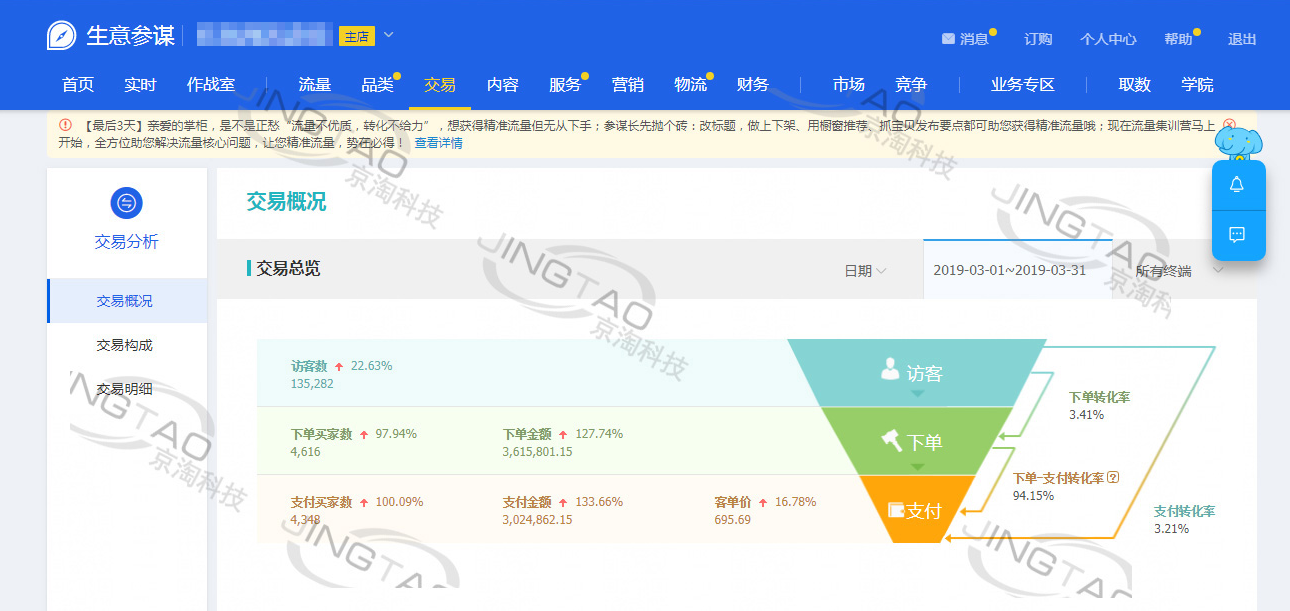Screen dimensions: 1290x611
Task: Open the chat message feedback icon
Action: point(1237,235)
